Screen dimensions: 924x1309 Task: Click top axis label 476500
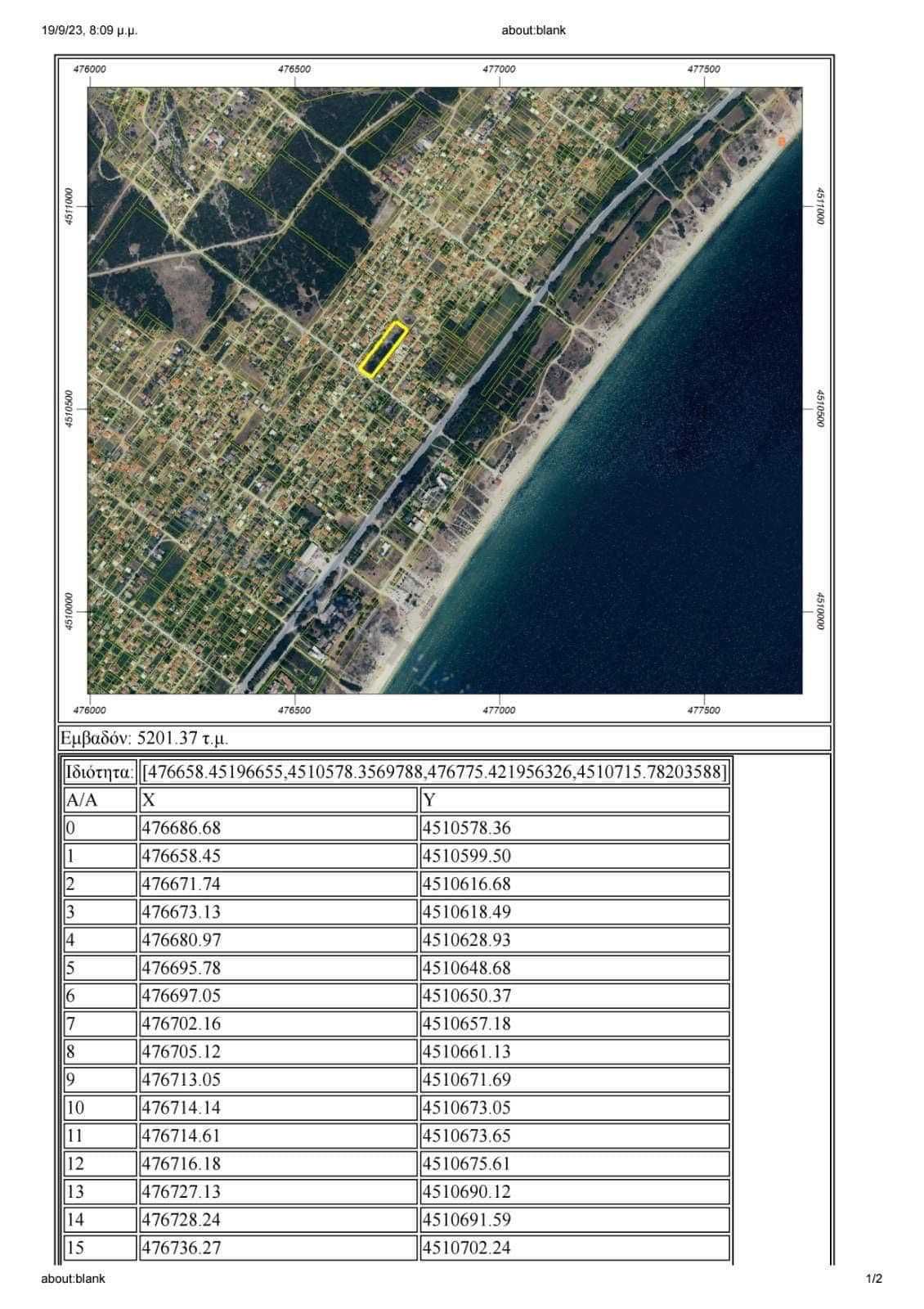click(294, 70)
